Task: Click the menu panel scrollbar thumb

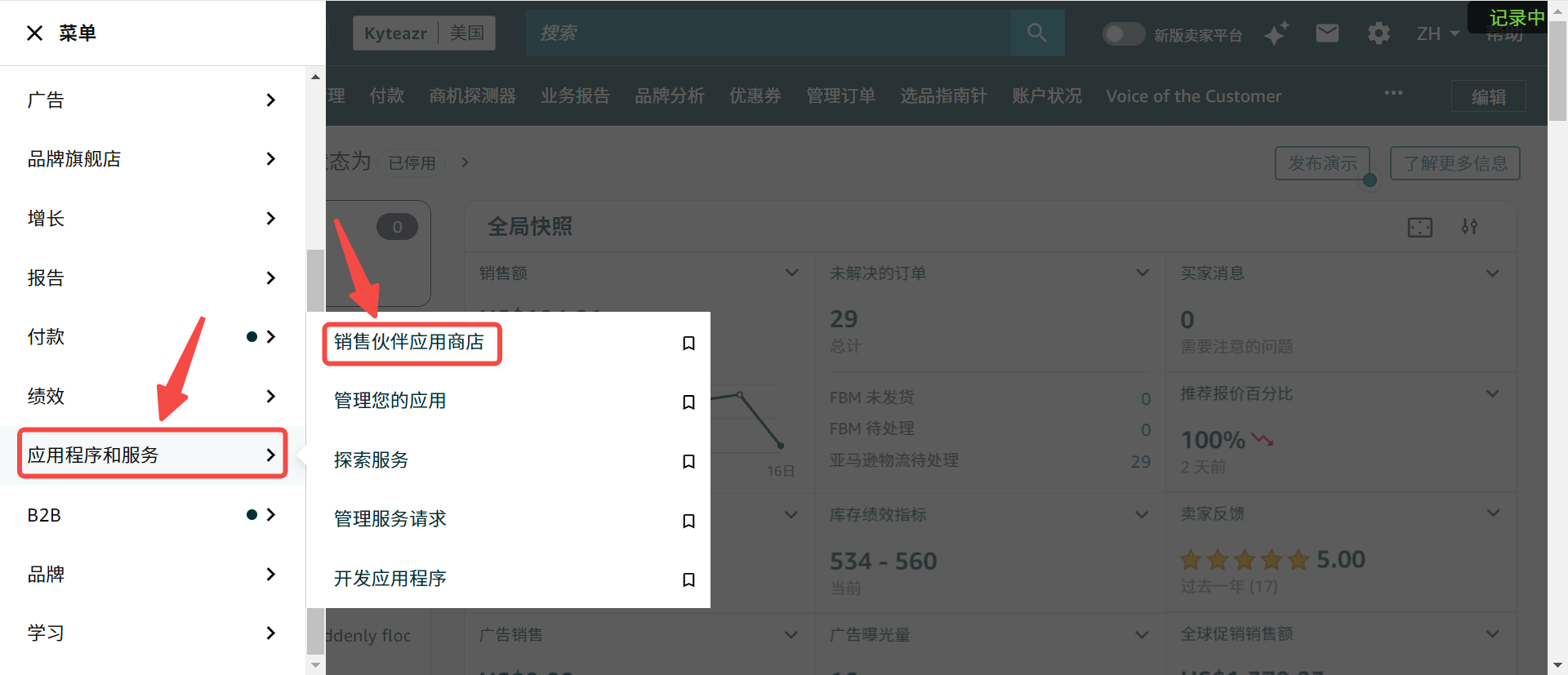Action: tap(315, 451)
